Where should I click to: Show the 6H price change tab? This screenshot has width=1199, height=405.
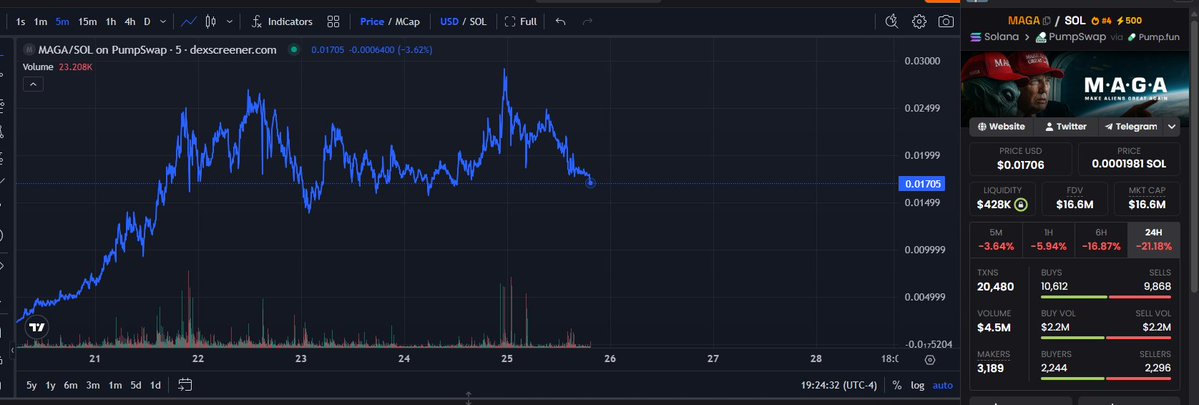pos(1101,239)
